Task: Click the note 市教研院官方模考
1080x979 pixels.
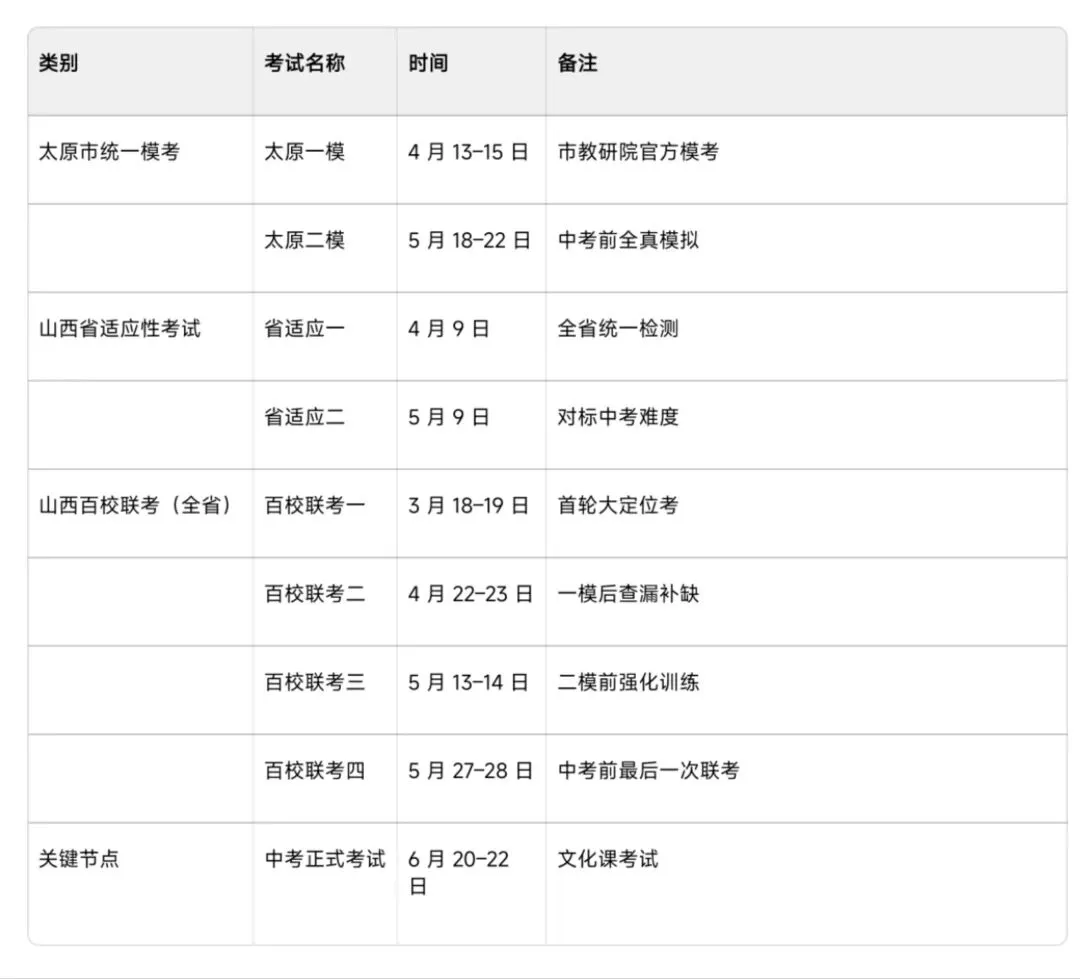Action: tap(638, 152)
